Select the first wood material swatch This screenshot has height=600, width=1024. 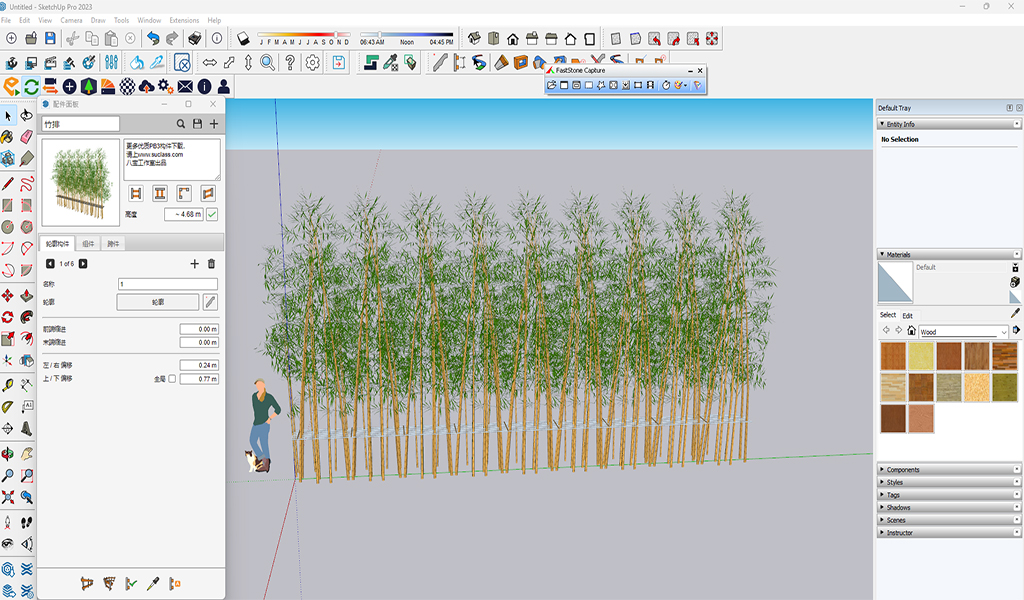(x=893, y=356)
